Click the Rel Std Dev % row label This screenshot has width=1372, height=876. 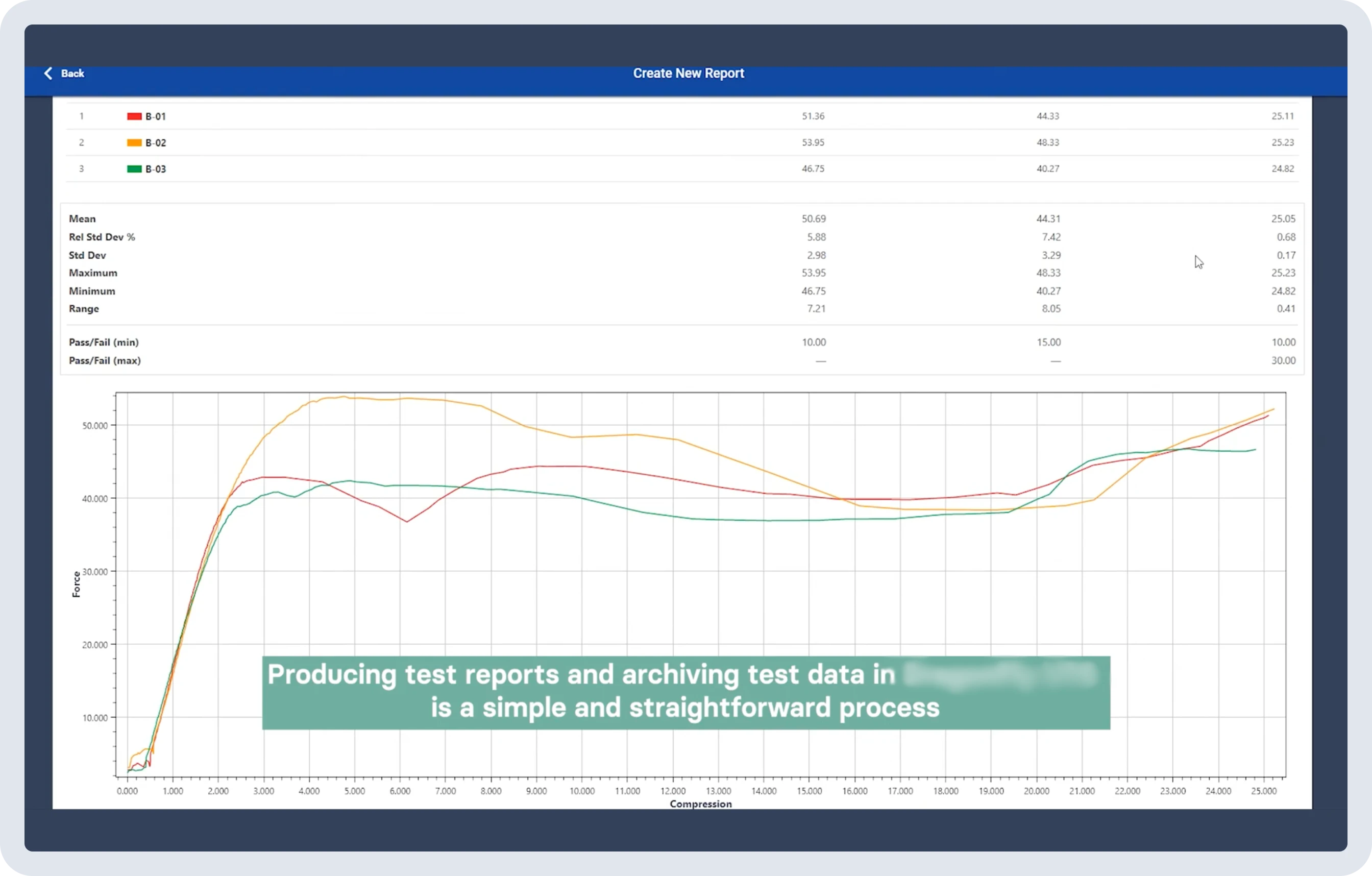102,237
